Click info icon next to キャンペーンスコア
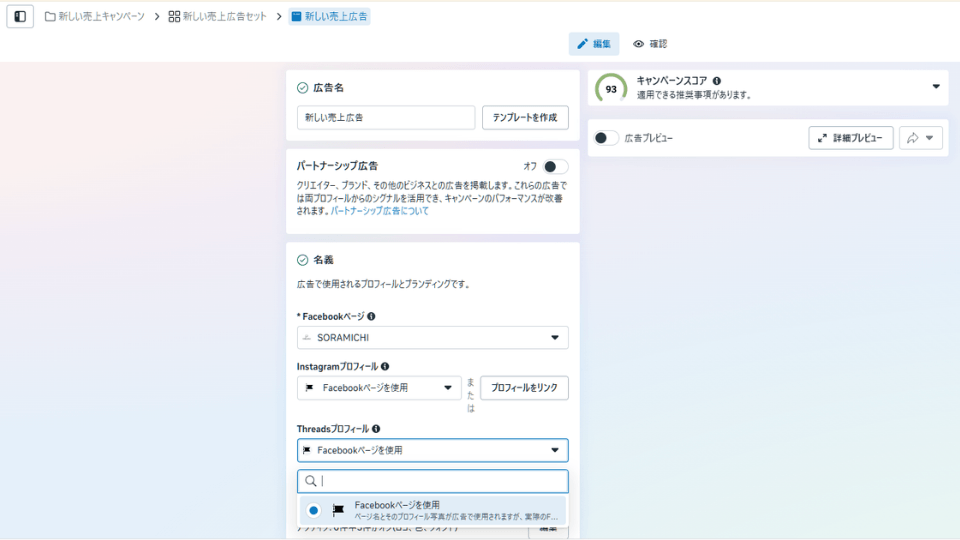 [716, 81]
